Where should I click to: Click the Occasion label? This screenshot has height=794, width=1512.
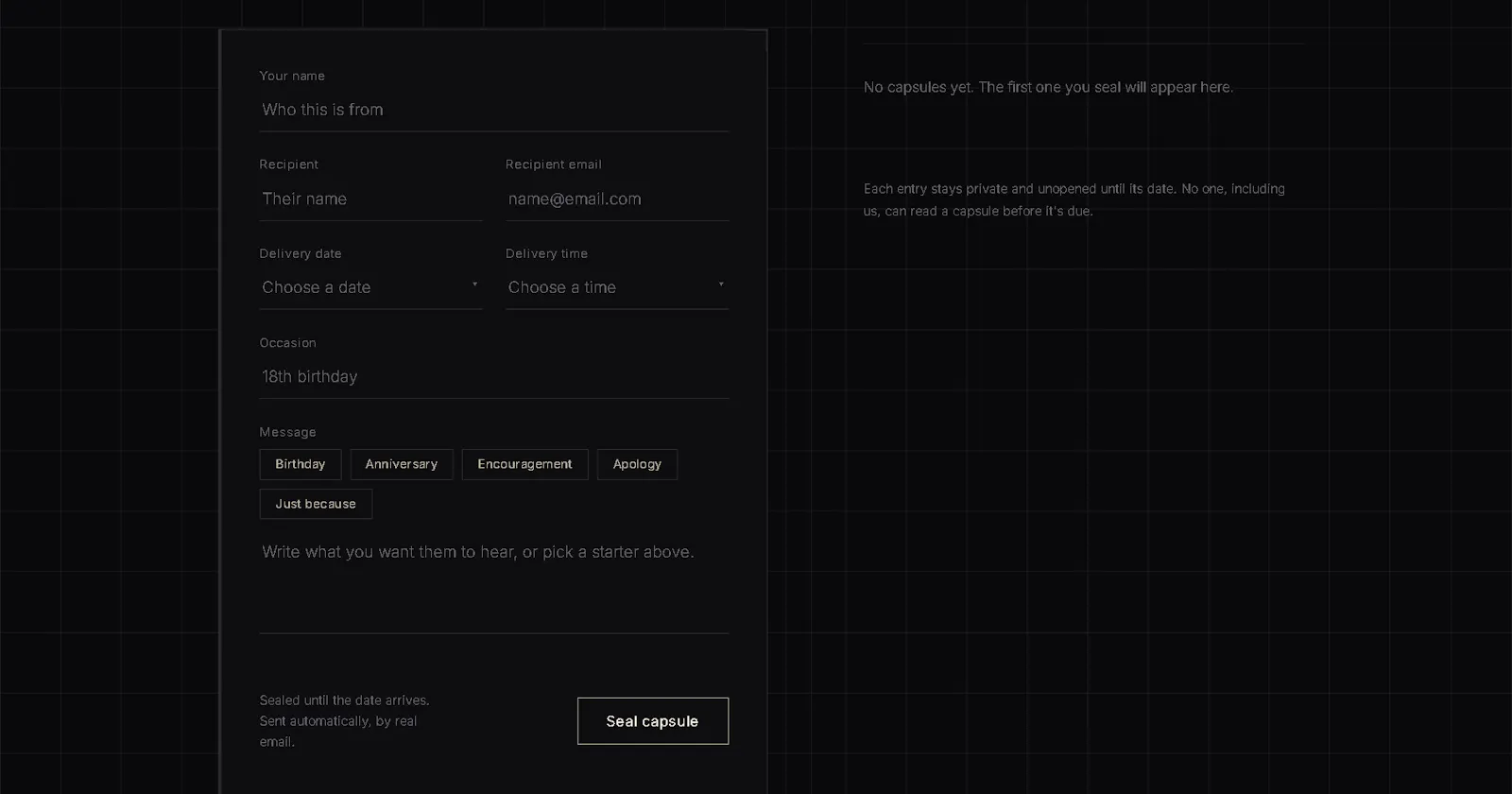click(x=288, y=343)
